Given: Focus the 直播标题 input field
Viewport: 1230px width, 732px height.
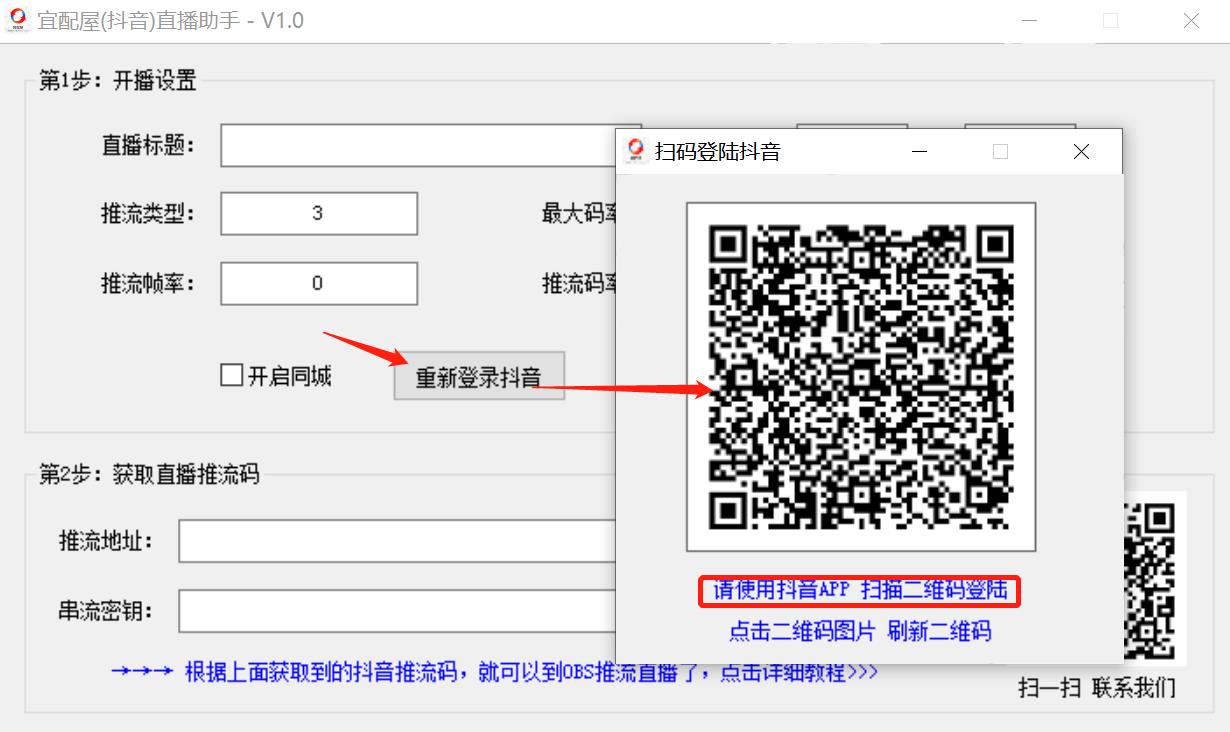Looking at the screenshot, I should [418, 145].
